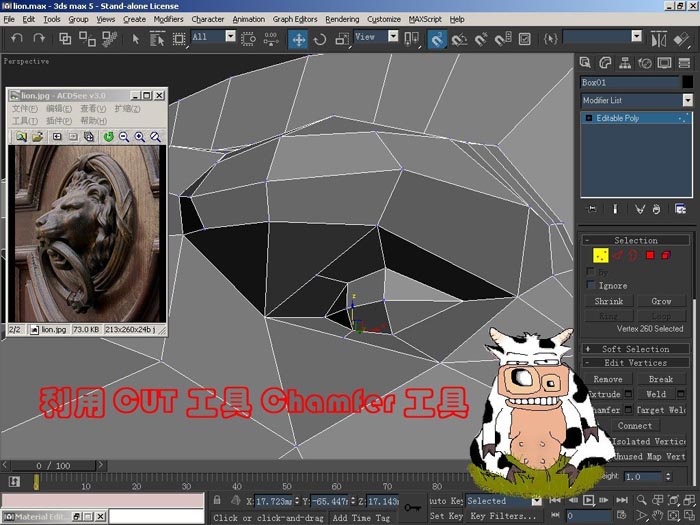Click Configure Modifier Sets icon

[x=680, y=209]
